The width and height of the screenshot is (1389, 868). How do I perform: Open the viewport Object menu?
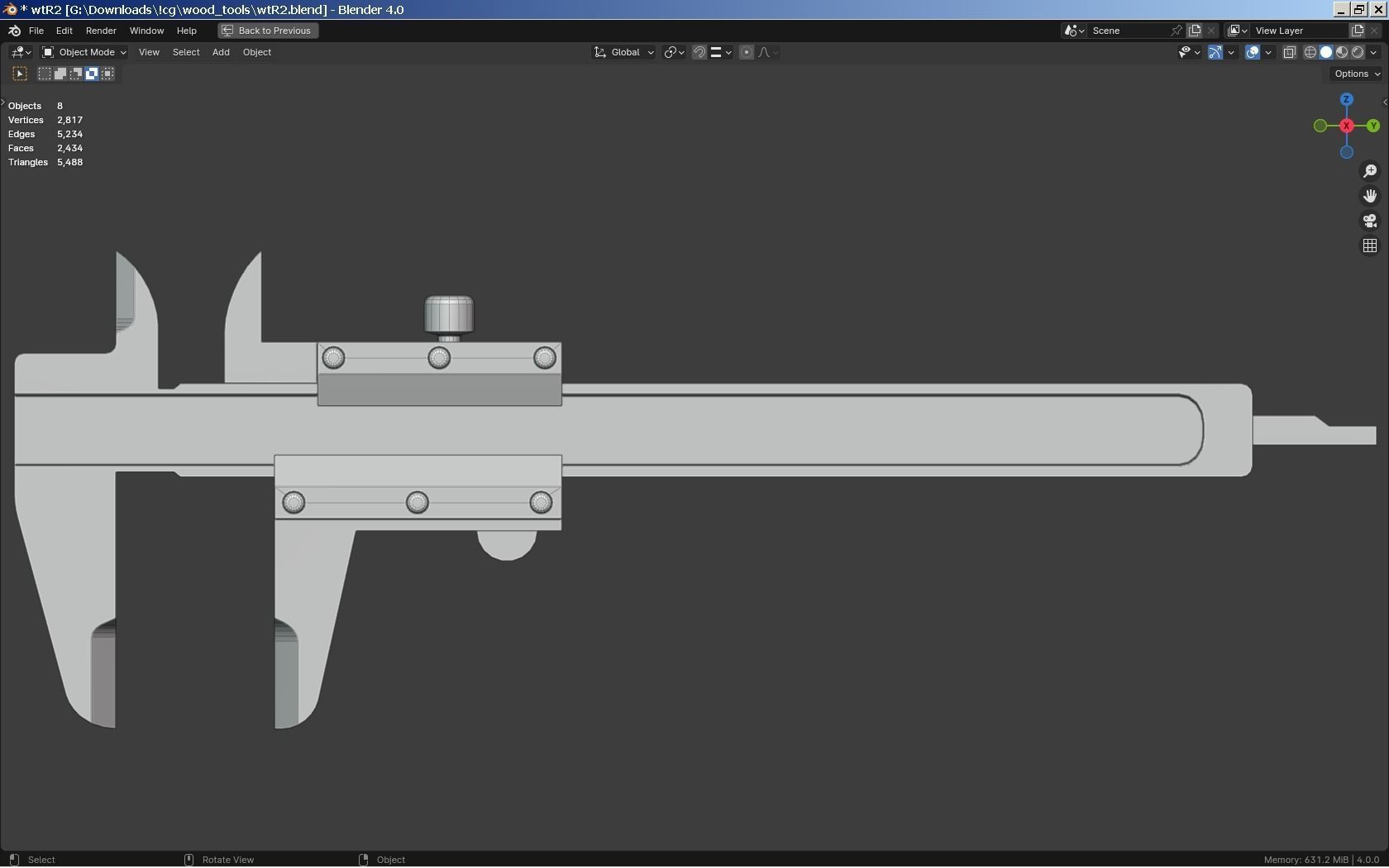(x=257, y=52)
